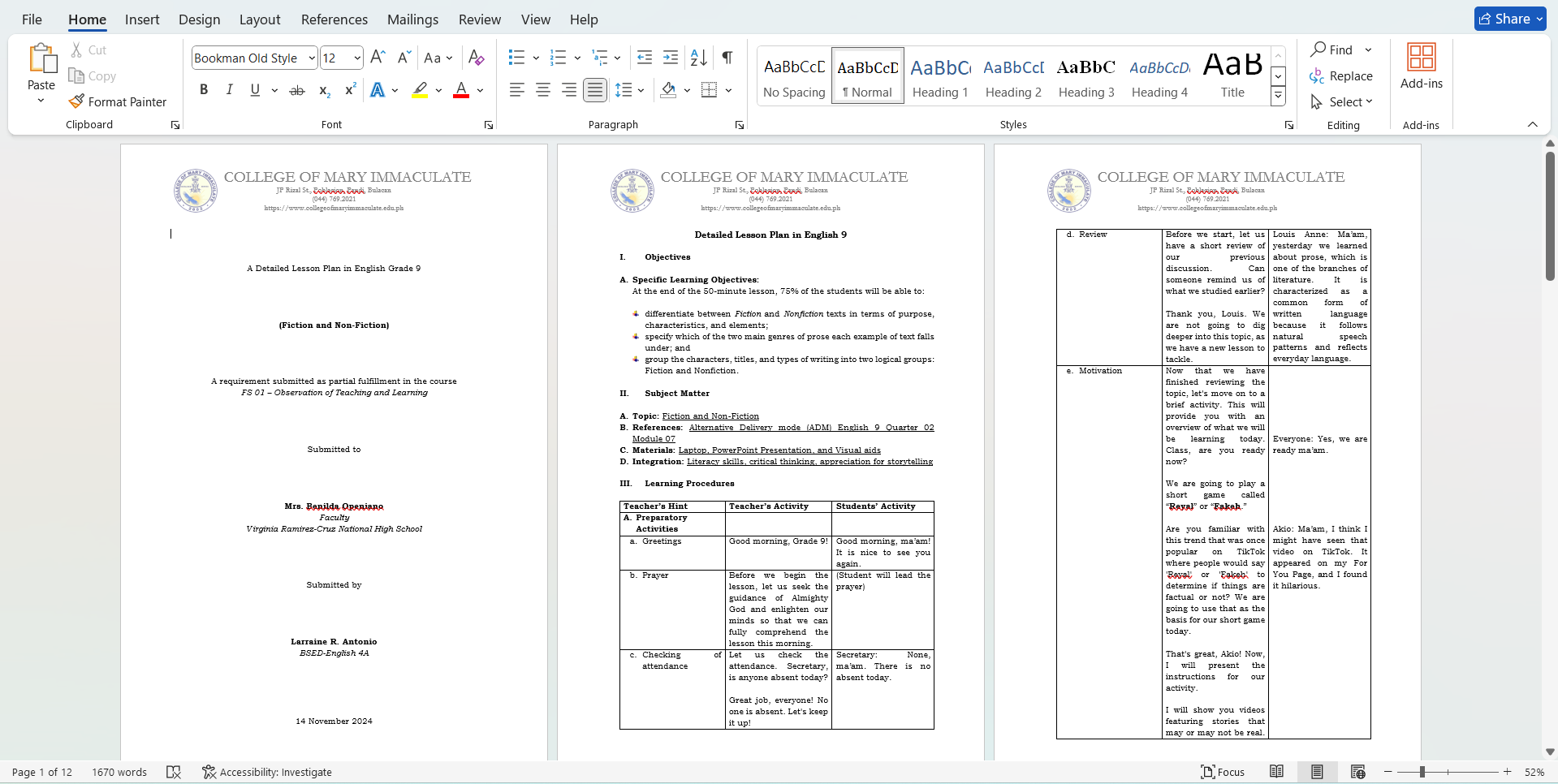Click the Share button
Screen dimensions: 1558x784
1509,19
